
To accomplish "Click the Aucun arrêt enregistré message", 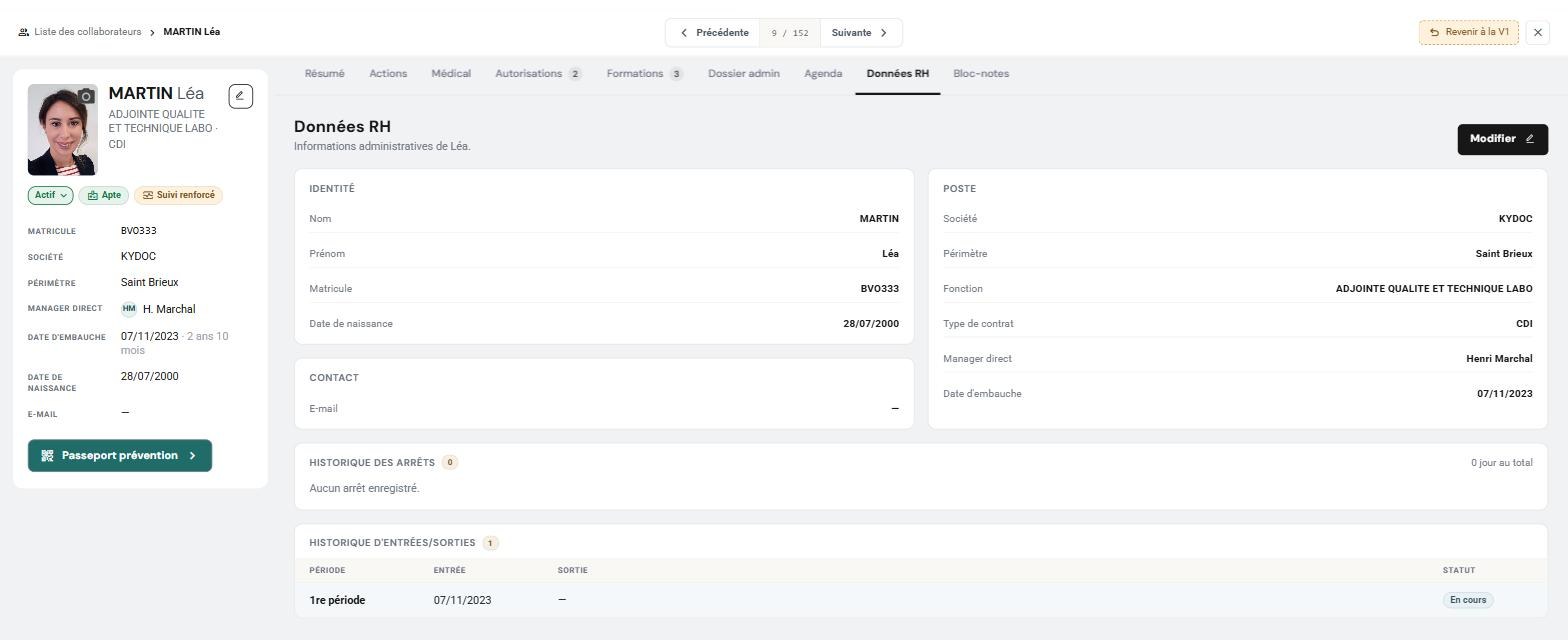I will [x=365, y=488].
